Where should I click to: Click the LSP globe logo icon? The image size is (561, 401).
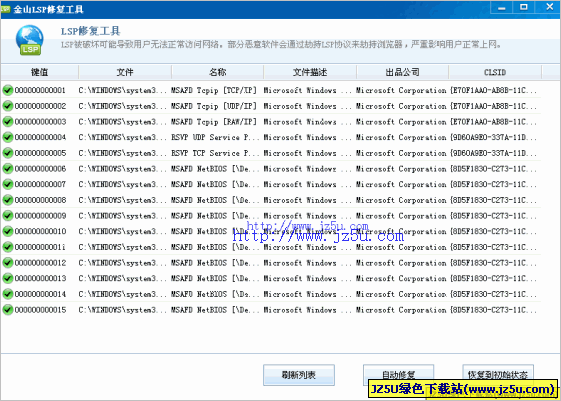click(x=29, y=40)
